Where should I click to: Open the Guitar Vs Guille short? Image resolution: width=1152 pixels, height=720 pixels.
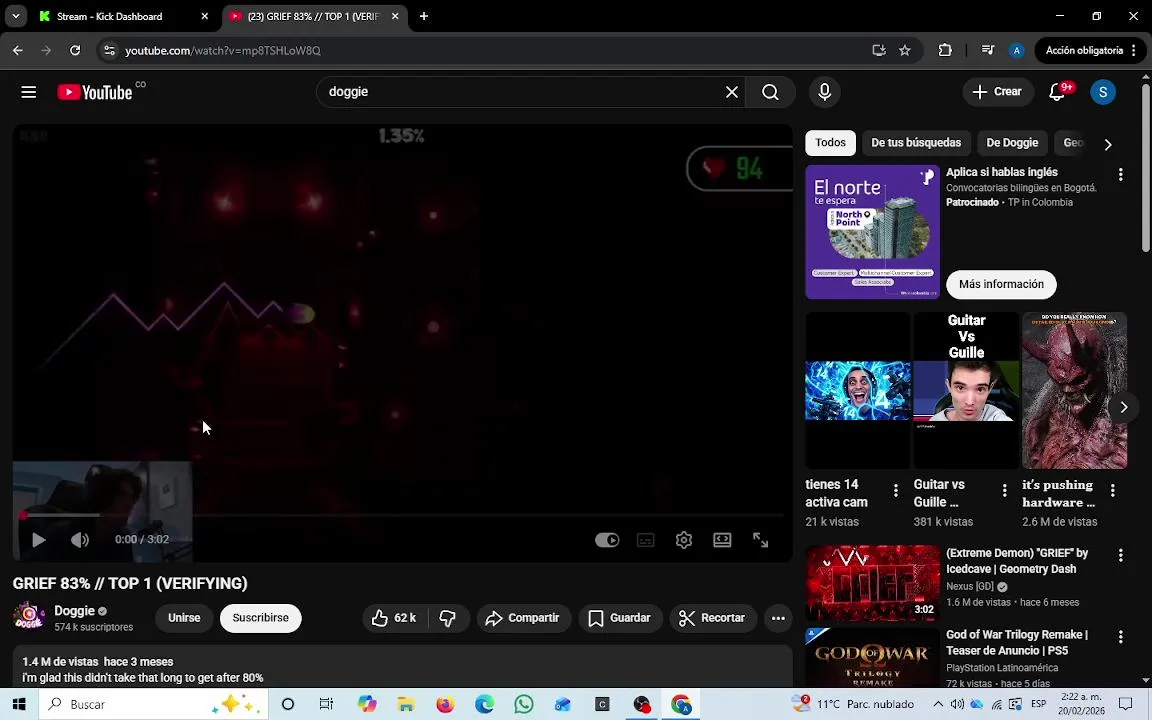click(x=966, y=390)
